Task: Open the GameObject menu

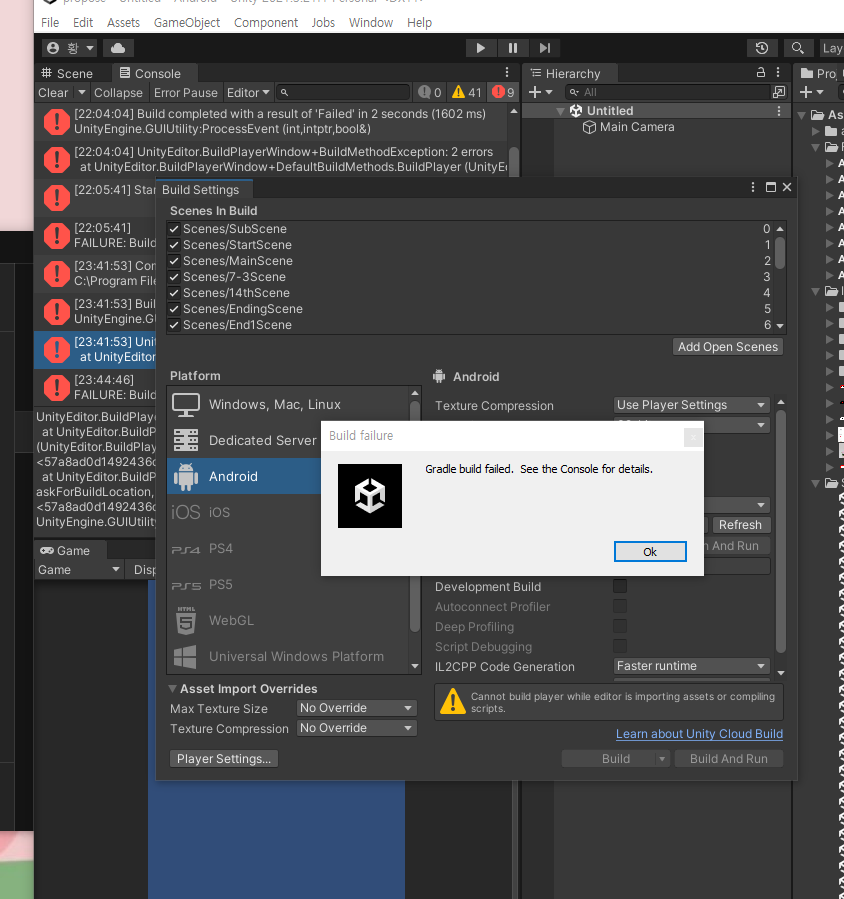Action: pyautogui.click(x=187, y=22)
